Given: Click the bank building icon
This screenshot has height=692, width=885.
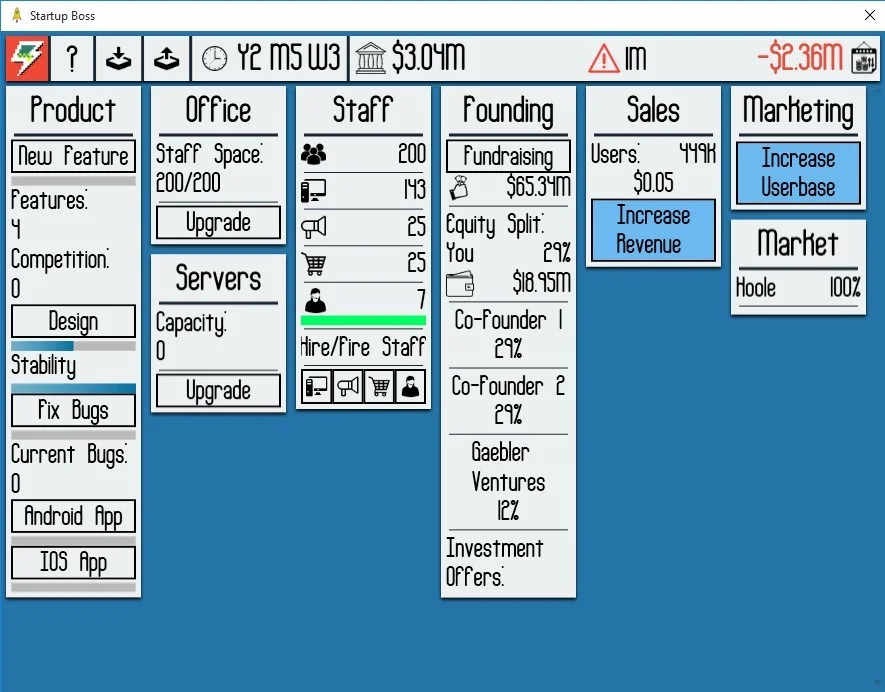Looking at the screenshot, I should [371, 58].
